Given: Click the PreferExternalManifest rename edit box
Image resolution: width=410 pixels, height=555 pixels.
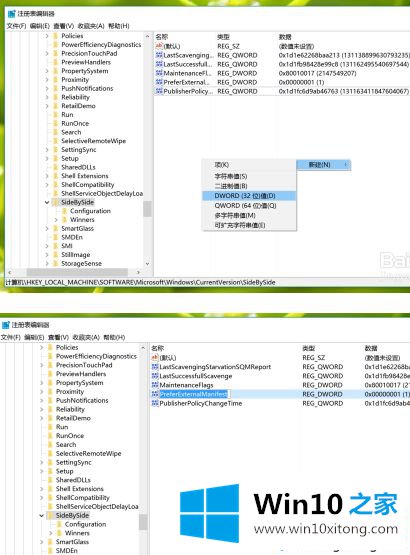Looking at the screenshot, I should pyautogui.click(x=194, y=394).
